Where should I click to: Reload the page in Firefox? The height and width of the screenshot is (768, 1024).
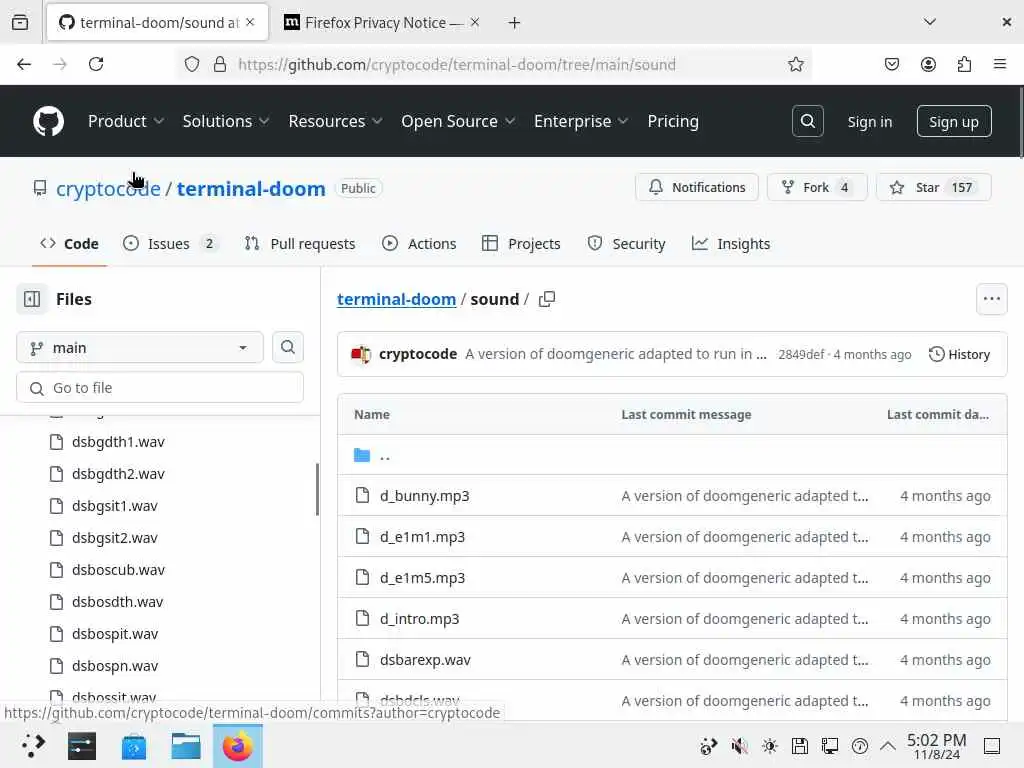point(96,64)
